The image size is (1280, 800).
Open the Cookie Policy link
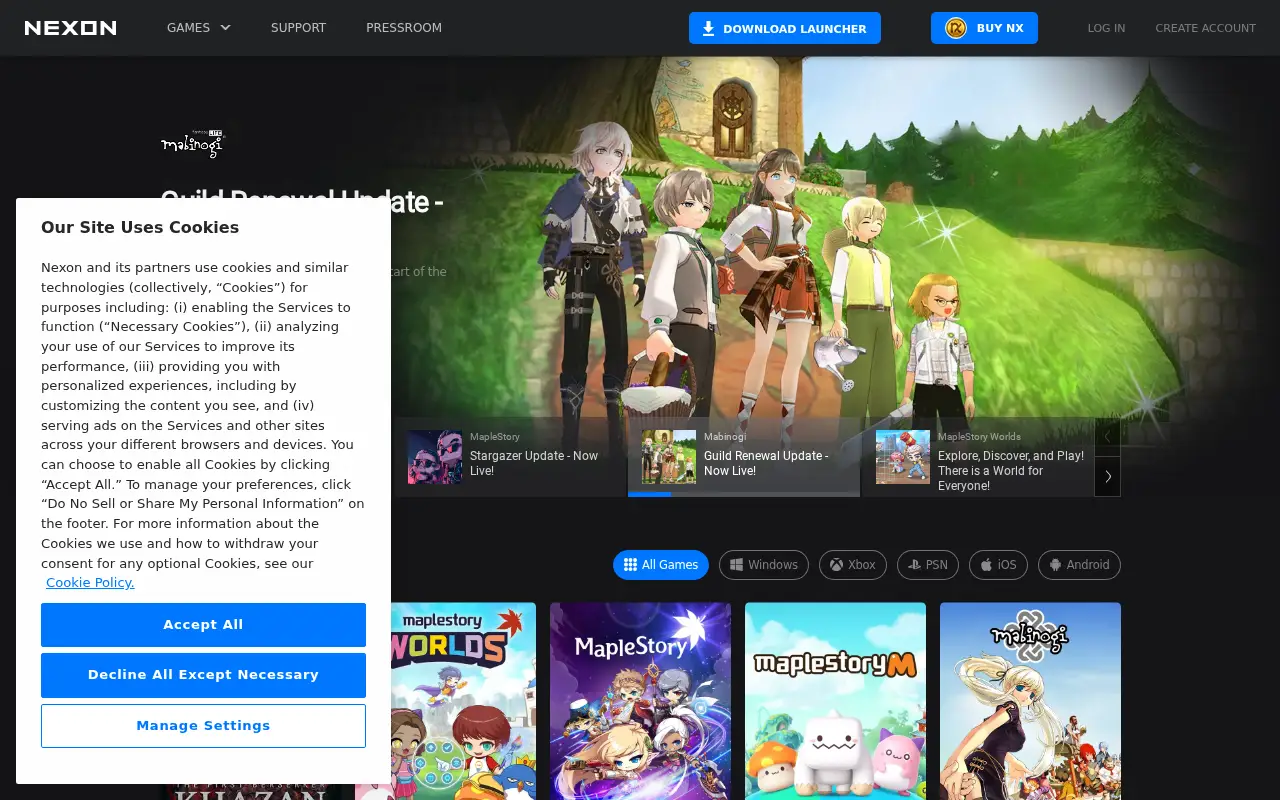tap(90, 583)
